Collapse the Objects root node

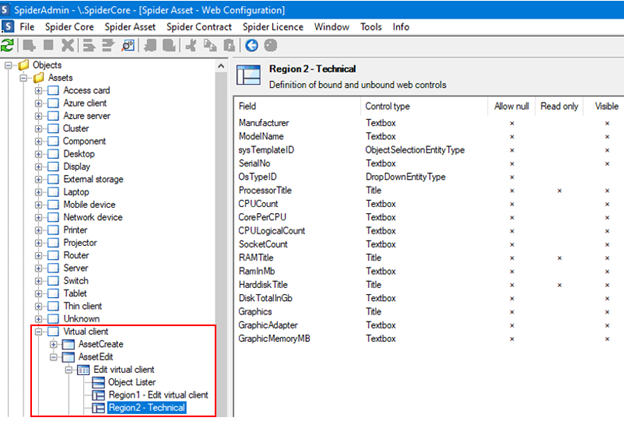click(x=8, y=65)
